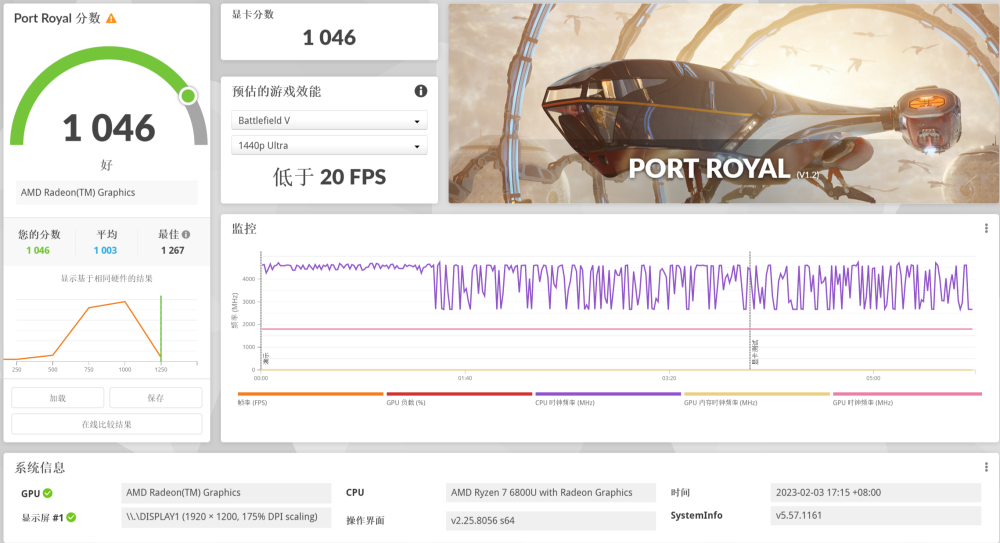1000x543 pixels.
Task: Click the info icon next to 最佳
Action: click(185, 234)
